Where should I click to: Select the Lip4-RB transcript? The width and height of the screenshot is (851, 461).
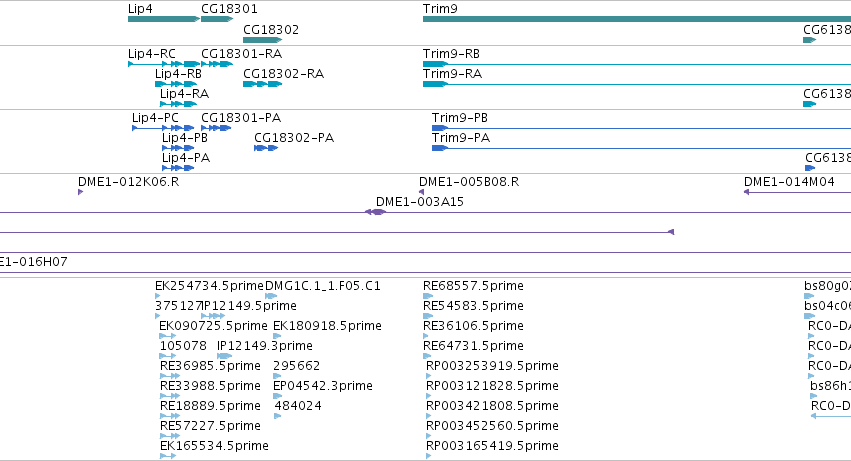[x=176, y=84]
